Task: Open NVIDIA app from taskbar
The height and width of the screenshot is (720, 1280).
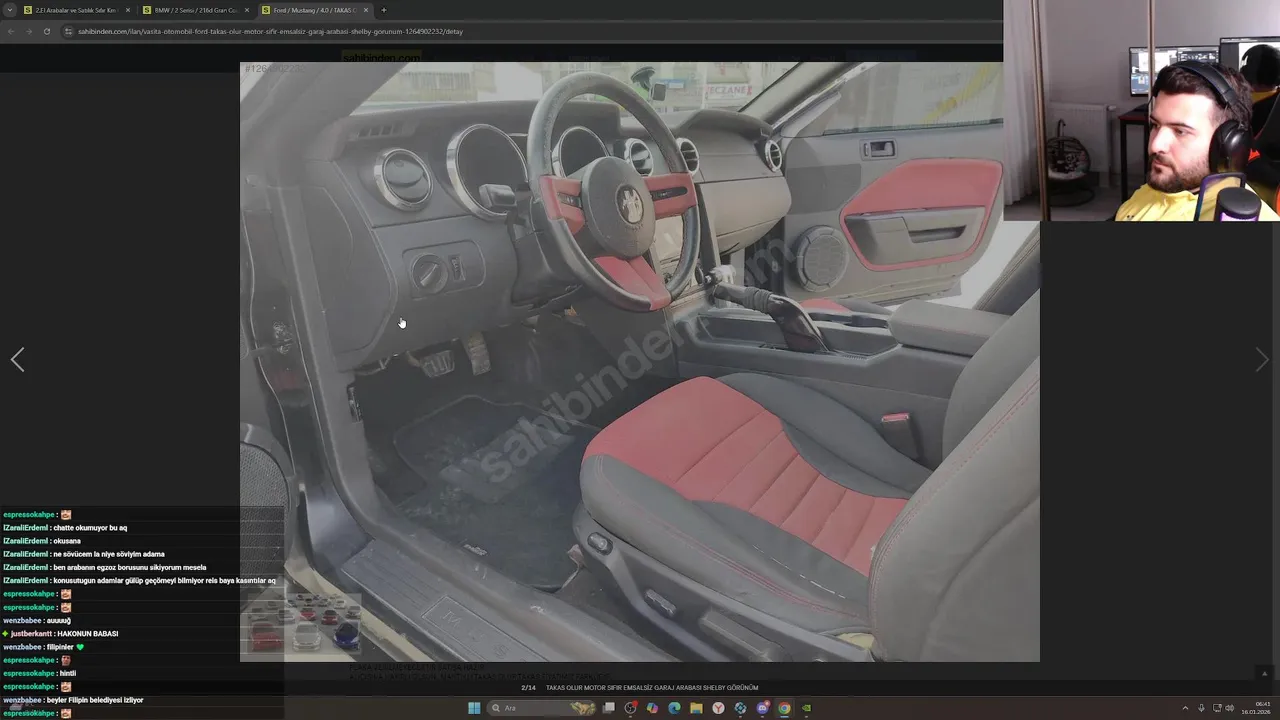Action: [806, 708]
